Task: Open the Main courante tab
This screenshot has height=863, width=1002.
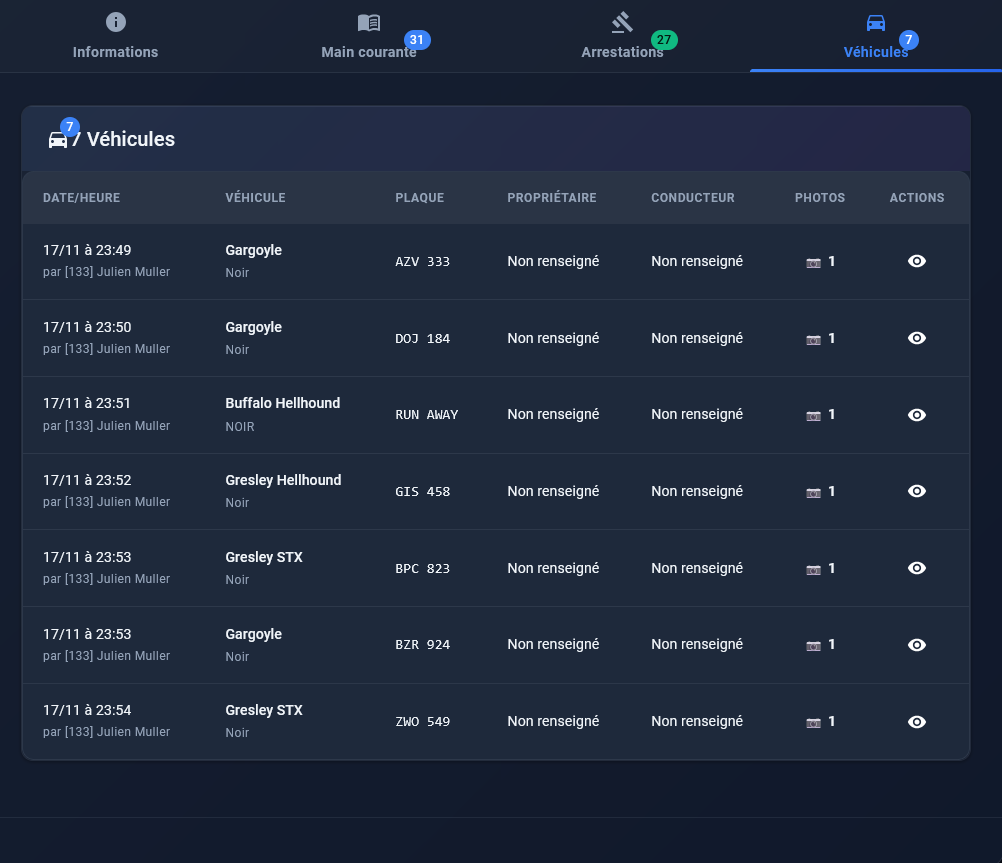Action: pos(369,37)
